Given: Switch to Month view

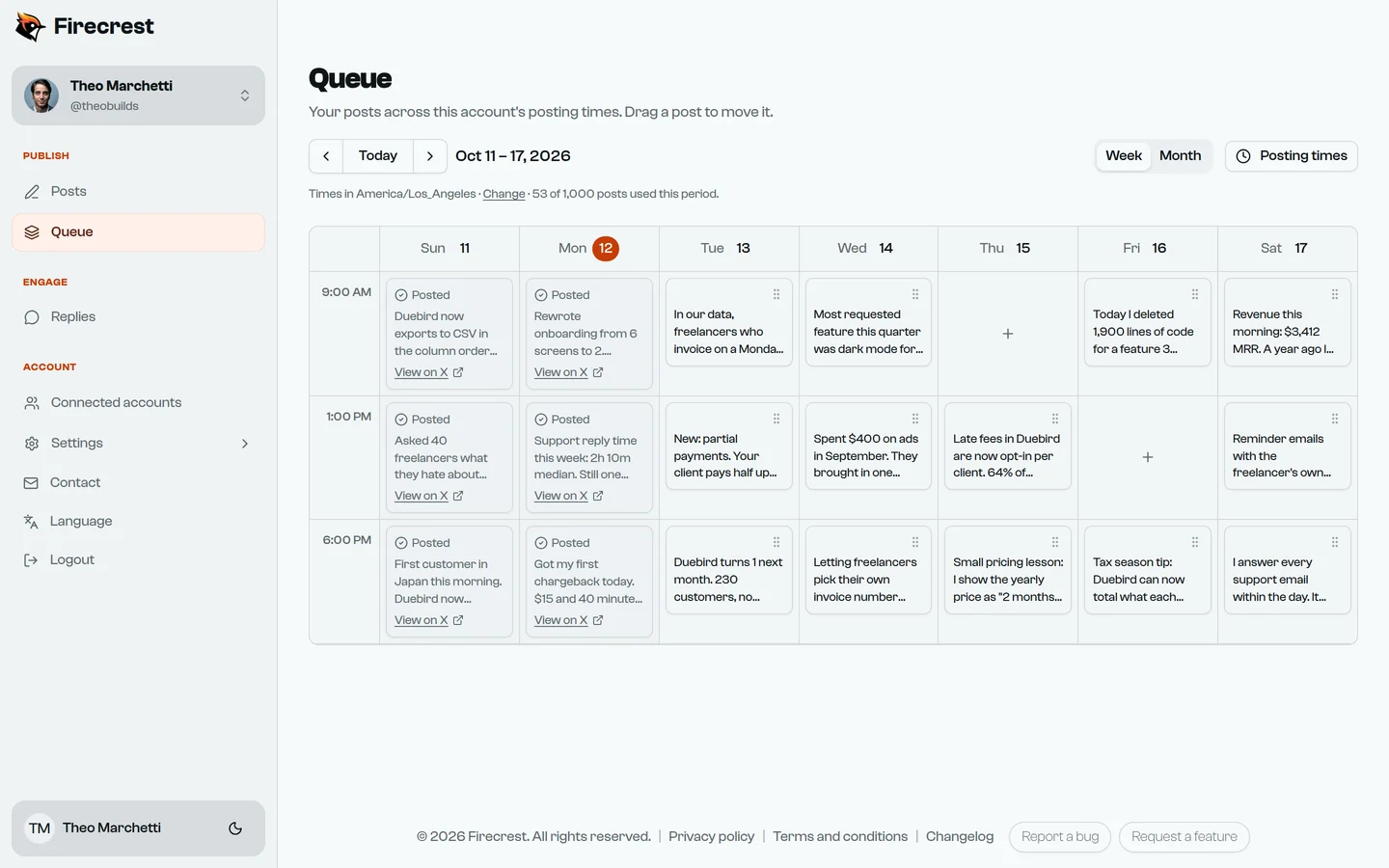Looking at the screenshot, I should click(x=1181, y=156).
